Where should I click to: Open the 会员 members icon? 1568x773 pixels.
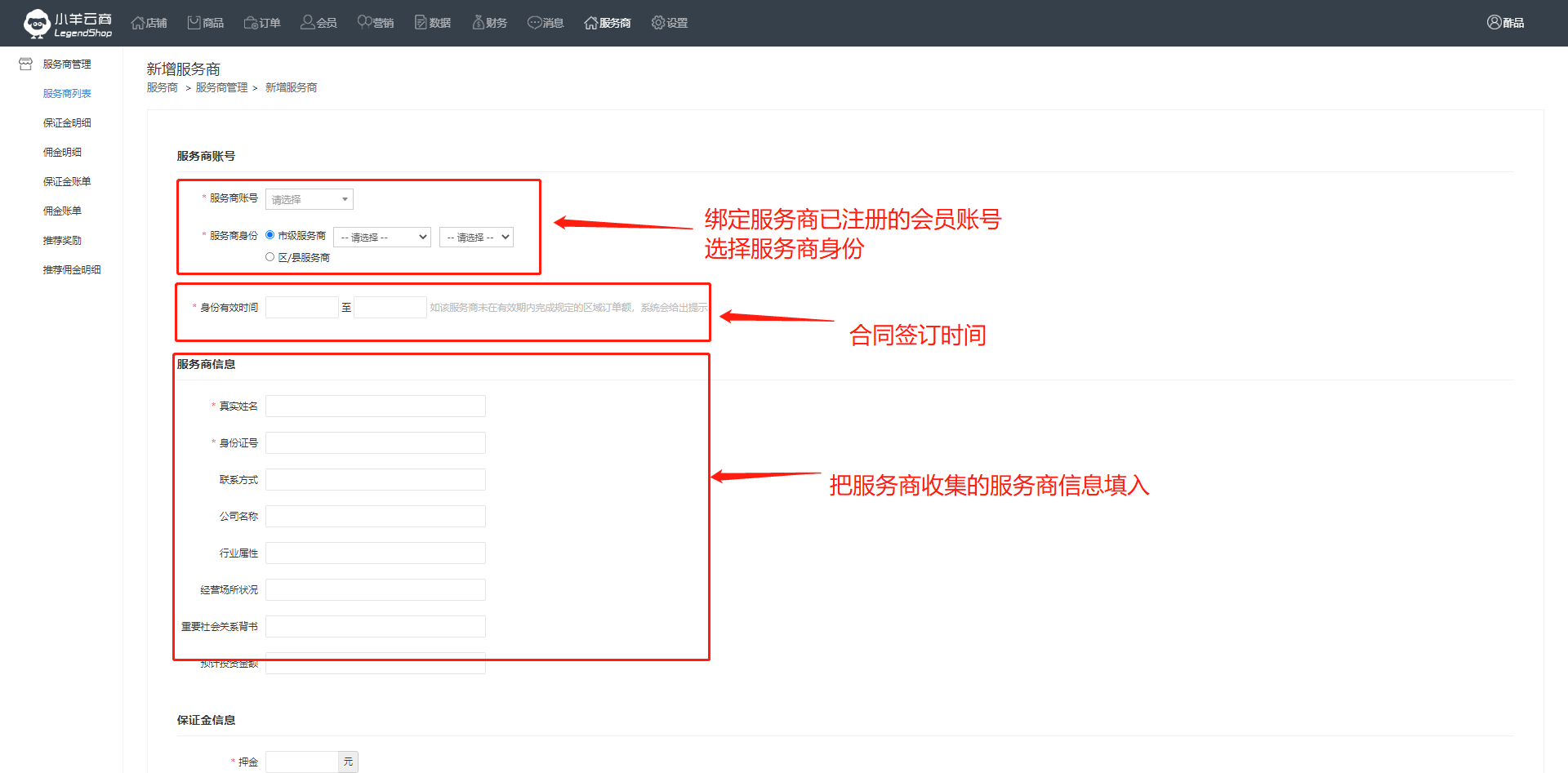[x=308, y=23]
